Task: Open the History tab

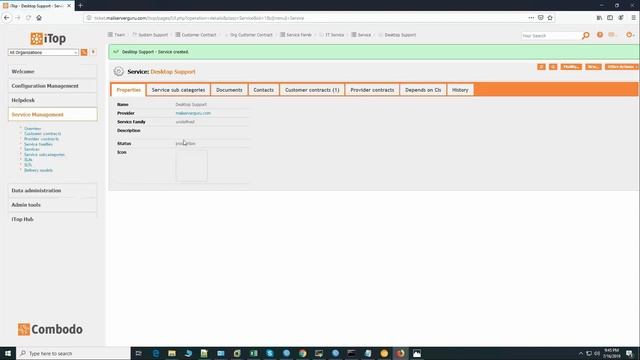Action: 460,90
